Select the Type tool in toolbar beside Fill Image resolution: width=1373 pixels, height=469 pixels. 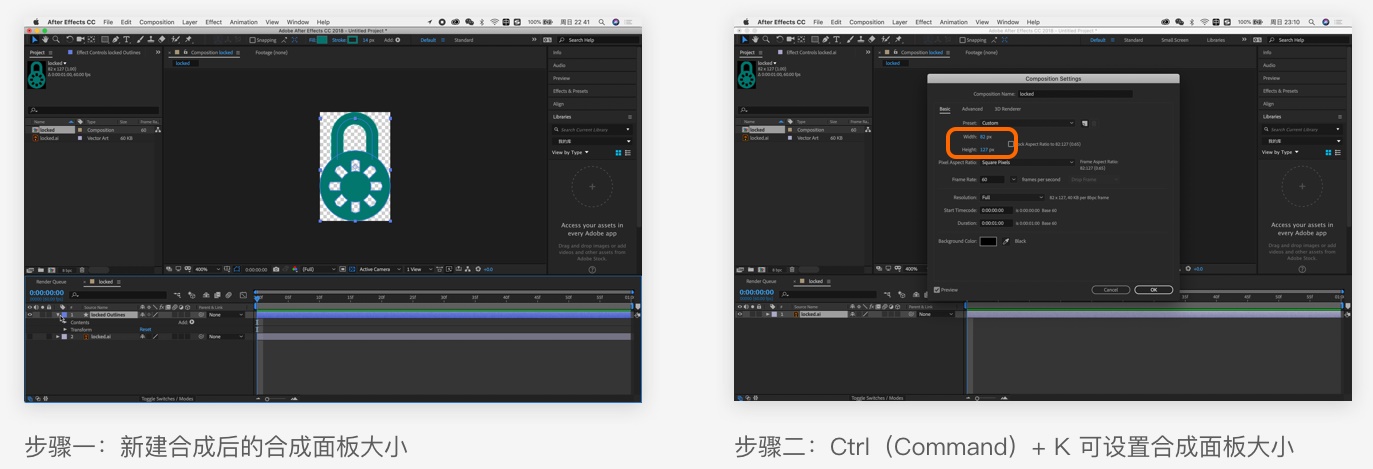click(x=126, y=40)
